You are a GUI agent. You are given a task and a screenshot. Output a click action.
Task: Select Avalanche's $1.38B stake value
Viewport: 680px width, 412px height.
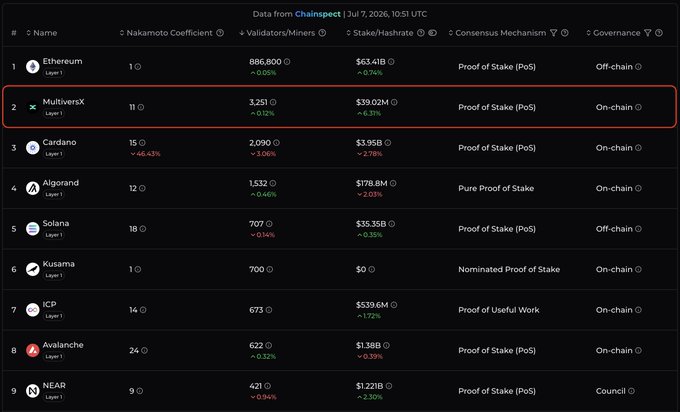pos(369,346)
